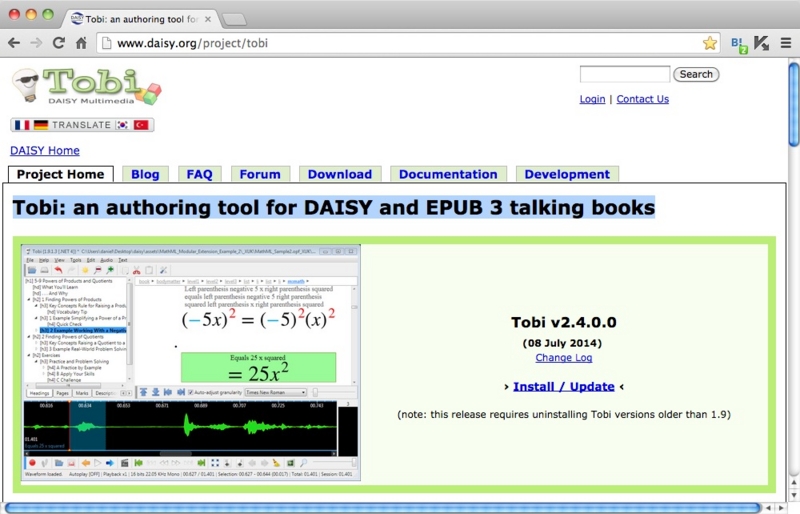
Task: Open the Change Log link
Action: coord(564,358)
